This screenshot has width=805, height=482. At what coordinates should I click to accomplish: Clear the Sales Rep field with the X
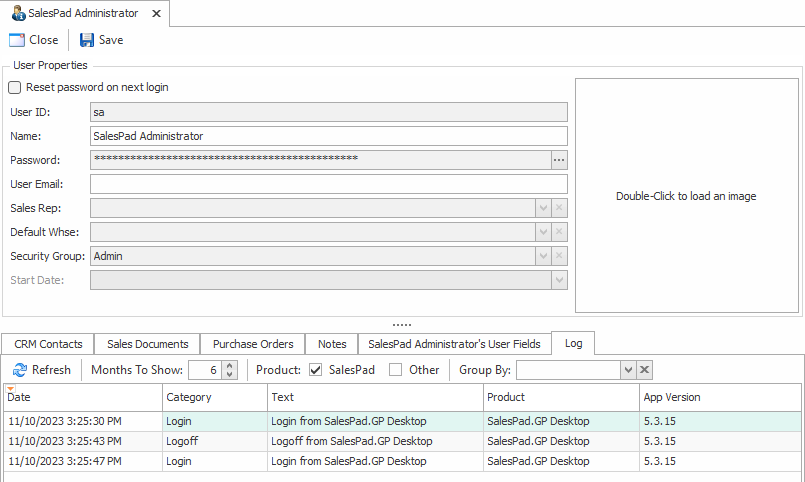click(x=559, y=208)
